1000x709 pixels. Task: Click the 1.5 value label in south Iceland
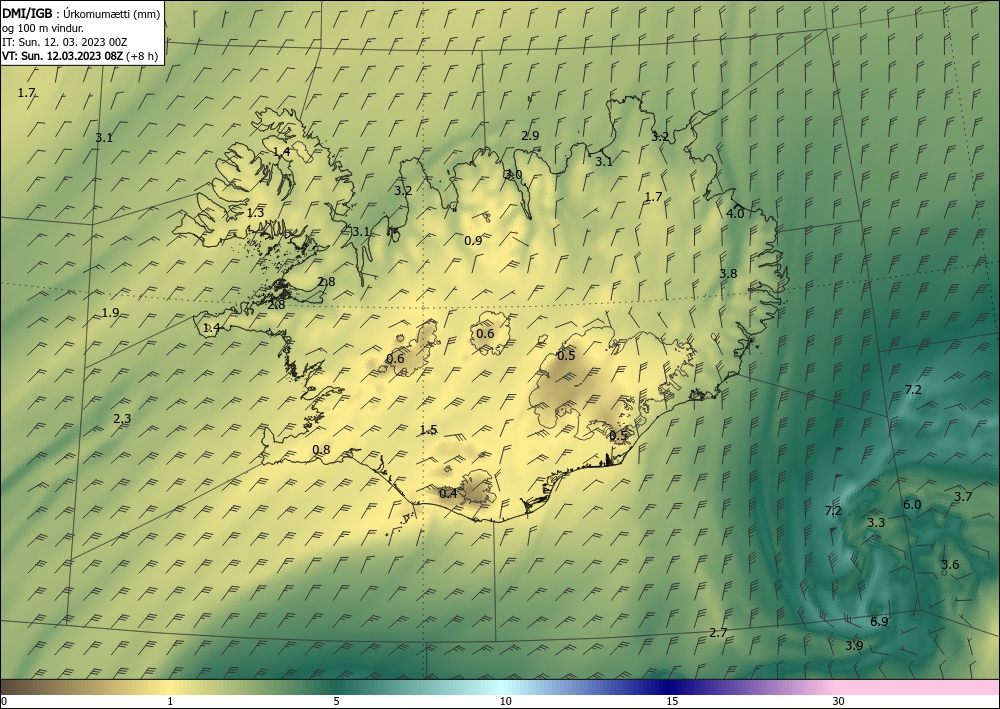tap(429, 430)
